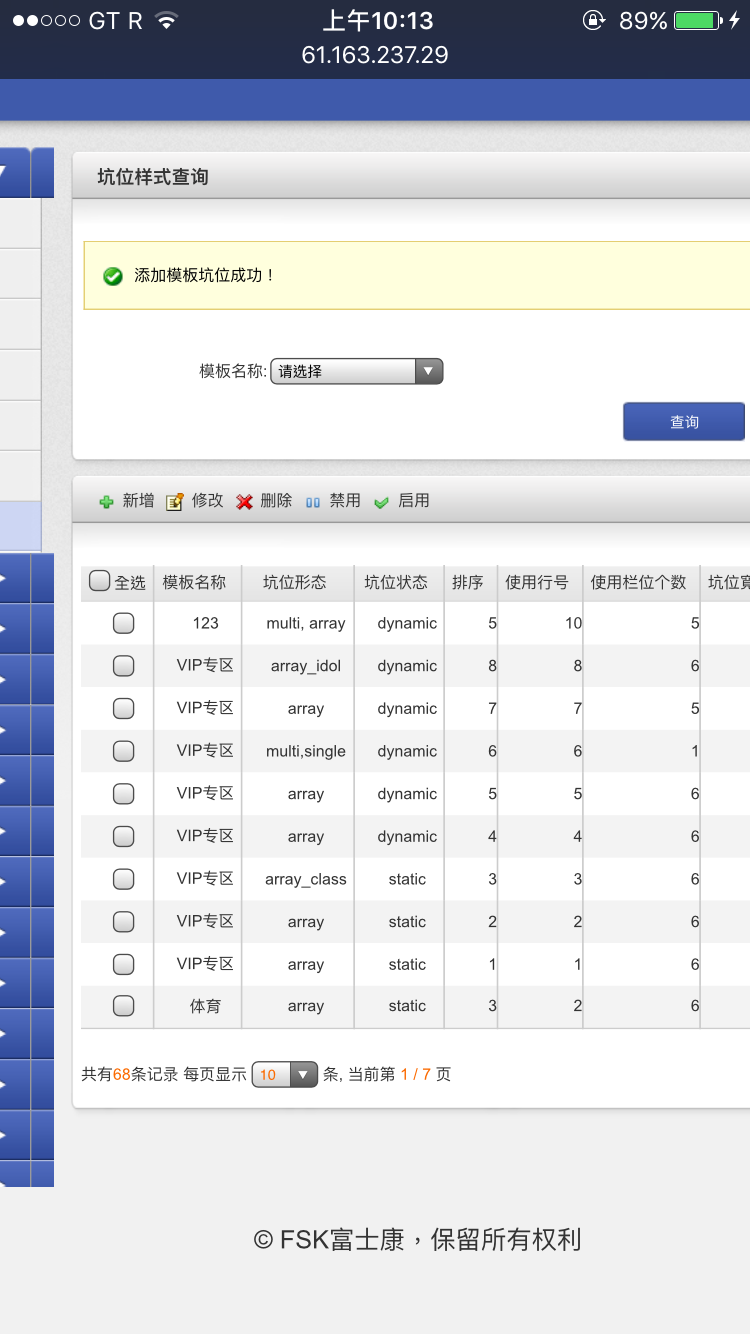Click the 修改 edit notepad icon
The height and width of the screenshot is (1334, 750).
[175, 502]
